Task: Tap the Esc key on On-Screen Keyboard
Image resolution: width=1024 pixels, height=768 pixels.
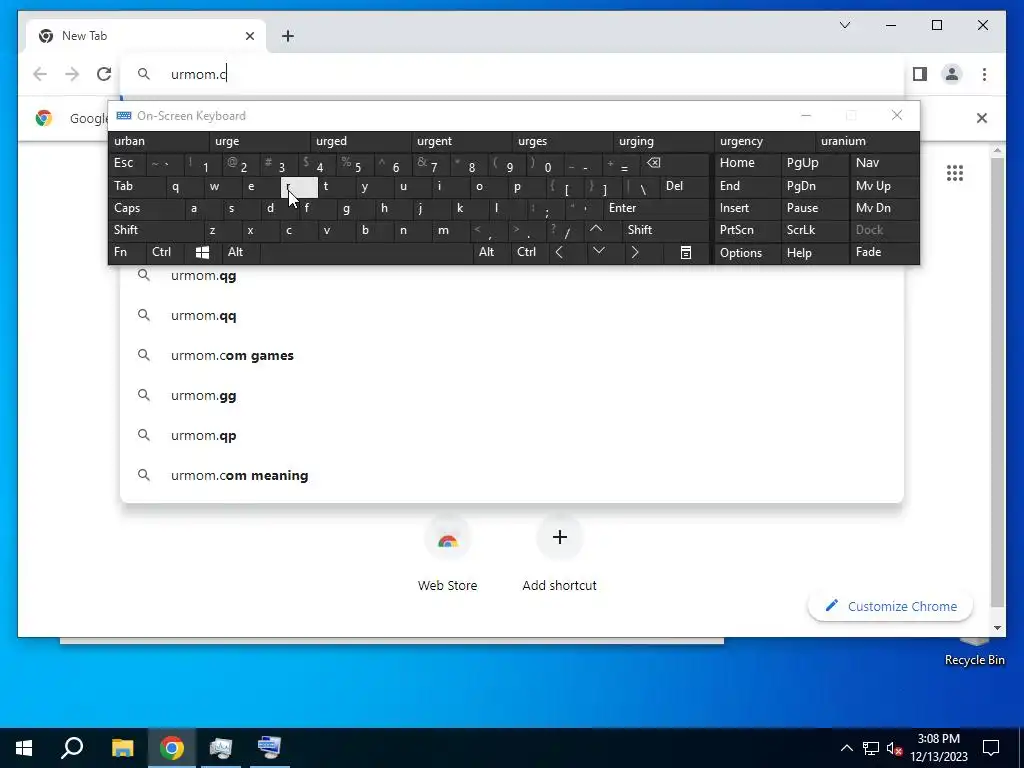Action: pyautogui.click(x=127, y=163)
